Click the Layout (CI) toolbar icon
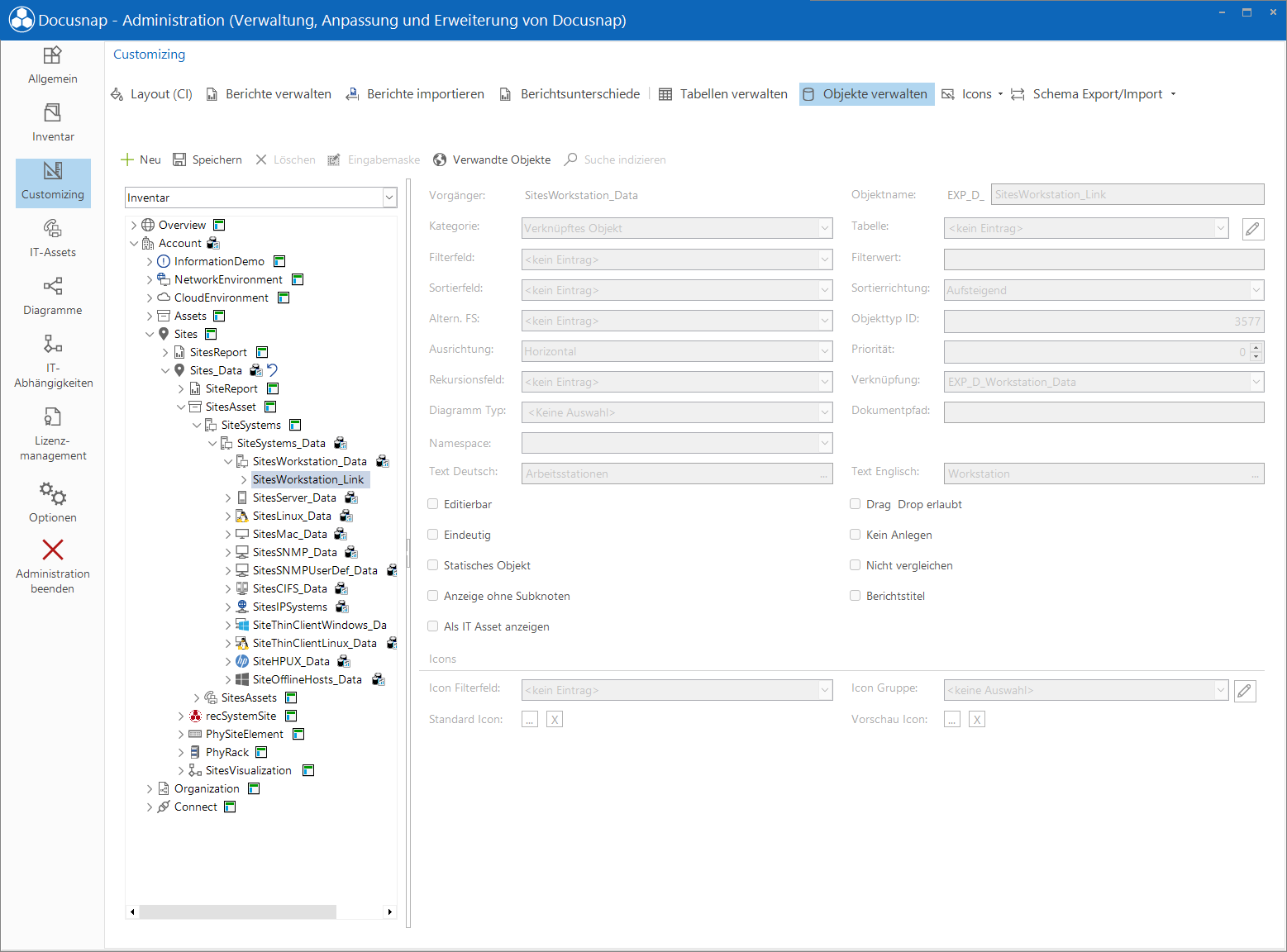The height and width of the screenshot is (952, 1287). pyautogui.click(x=117, y=94)
